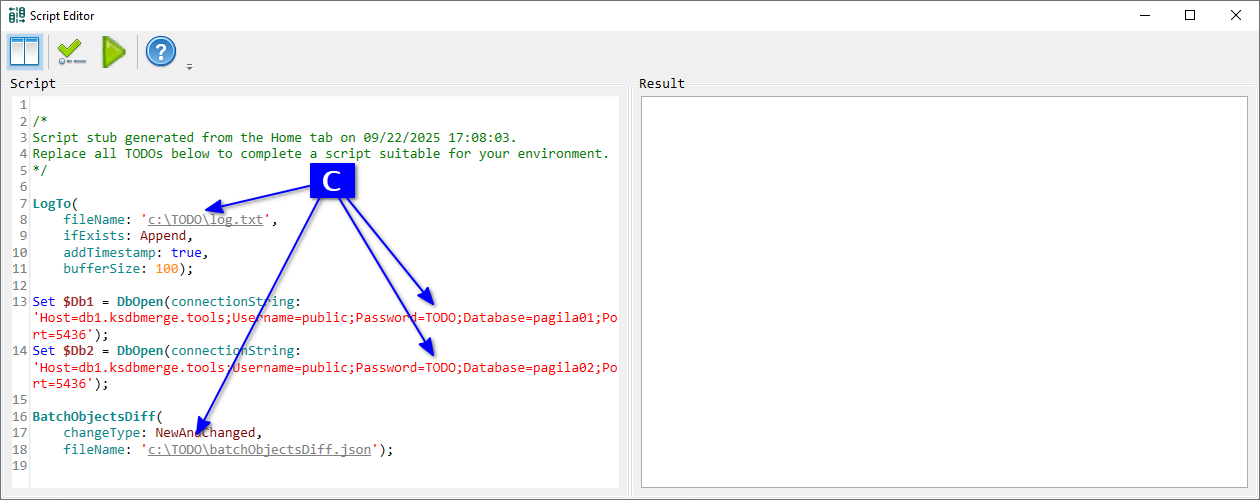Open the c:\TODO\log.txt file path link
Viewport: 1260px width, 500px height.
tap(207, 220)
